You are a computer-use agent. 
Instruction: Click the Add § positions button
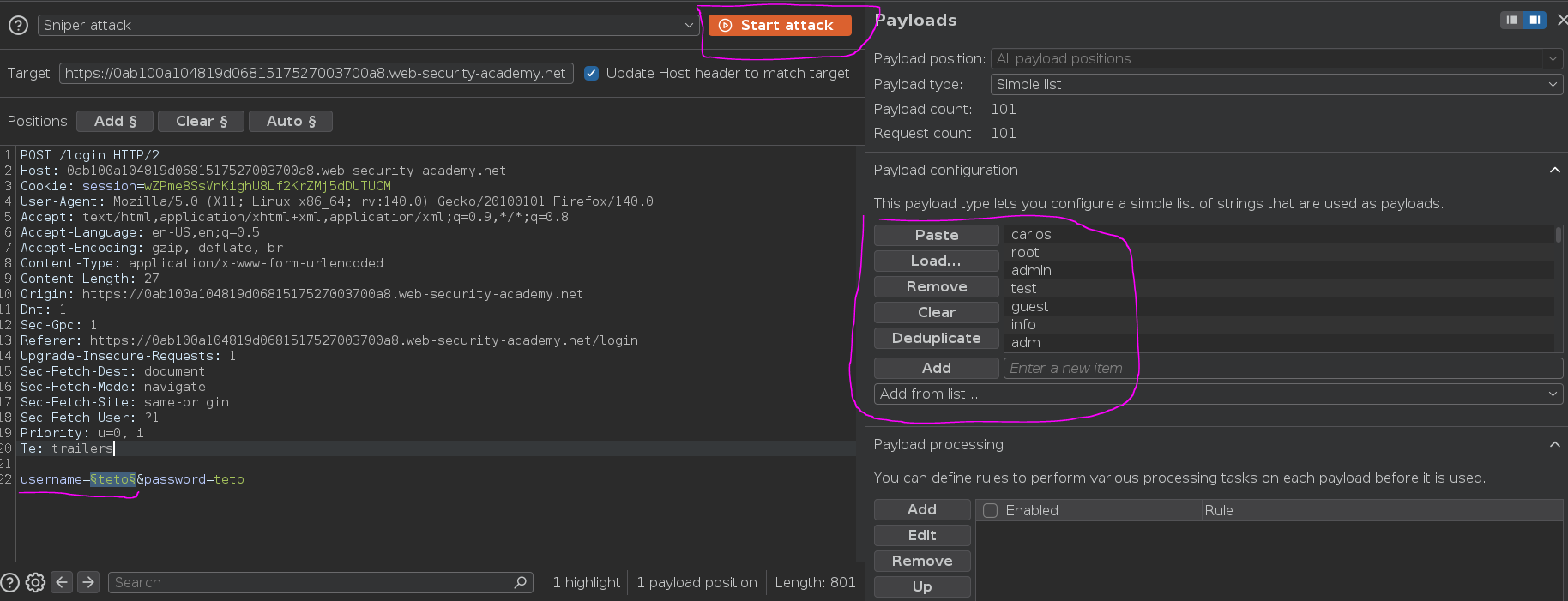(x=115, y=121)
